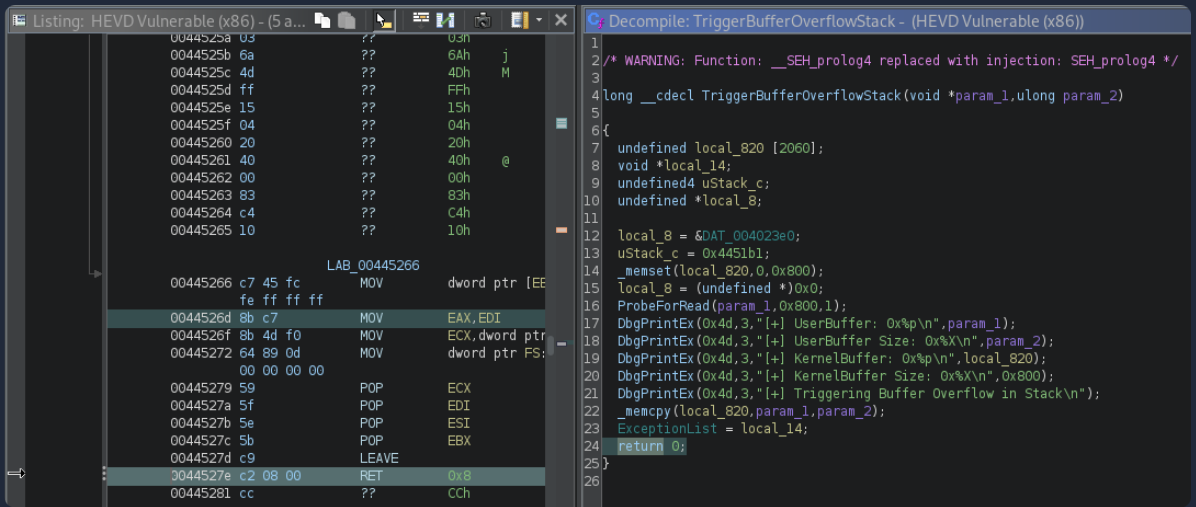Click the listing fields display icon
The height and width of the screenshot is (507, 1196).
click(x=518, y=20)
